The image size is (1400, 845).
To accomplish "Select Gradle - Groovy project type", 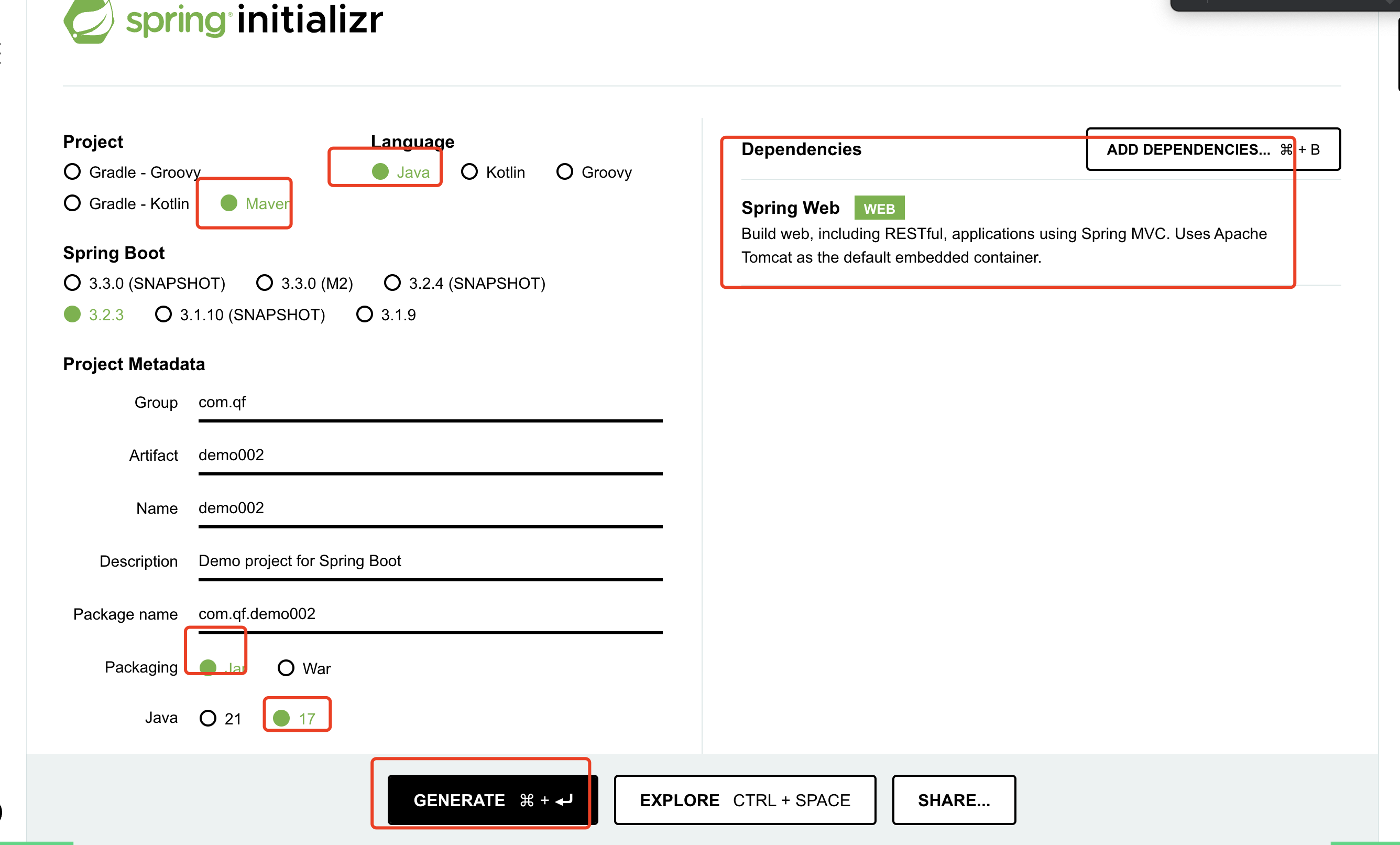I will click(x=73, y=171).
